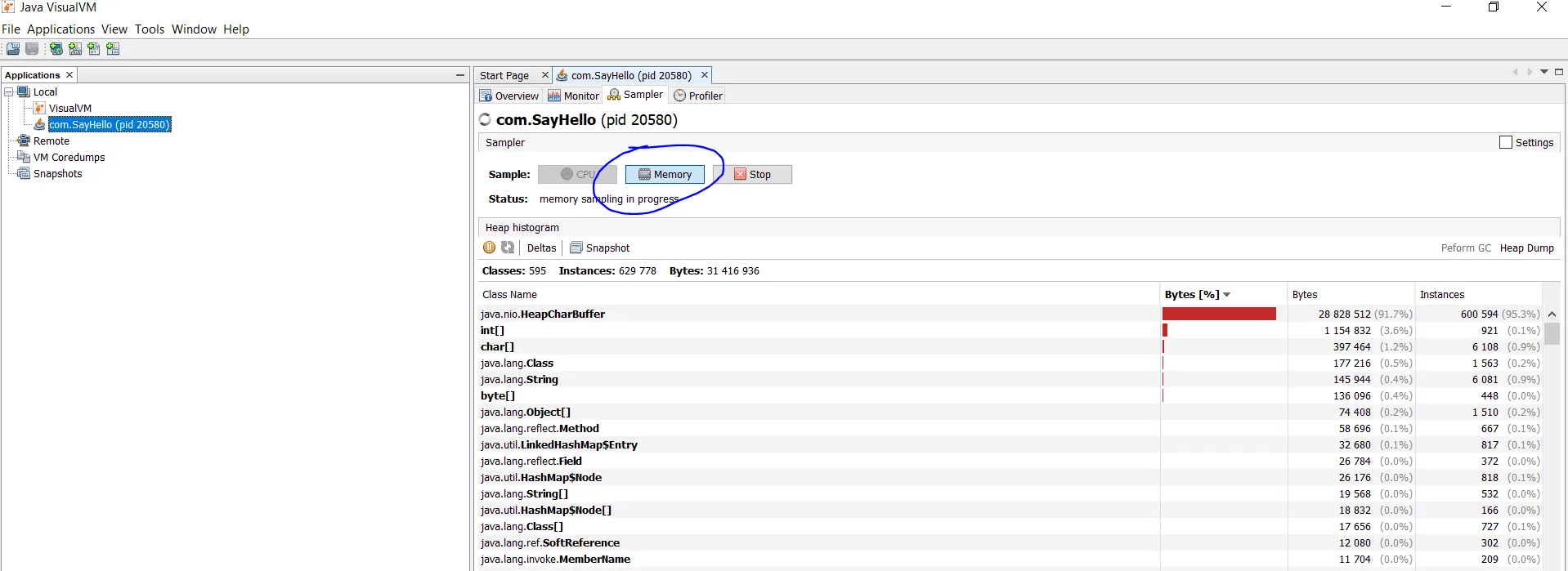Click the Remote hosts icon in tree
Viewport: 1568px width, 571px height.
click(24, 141)
